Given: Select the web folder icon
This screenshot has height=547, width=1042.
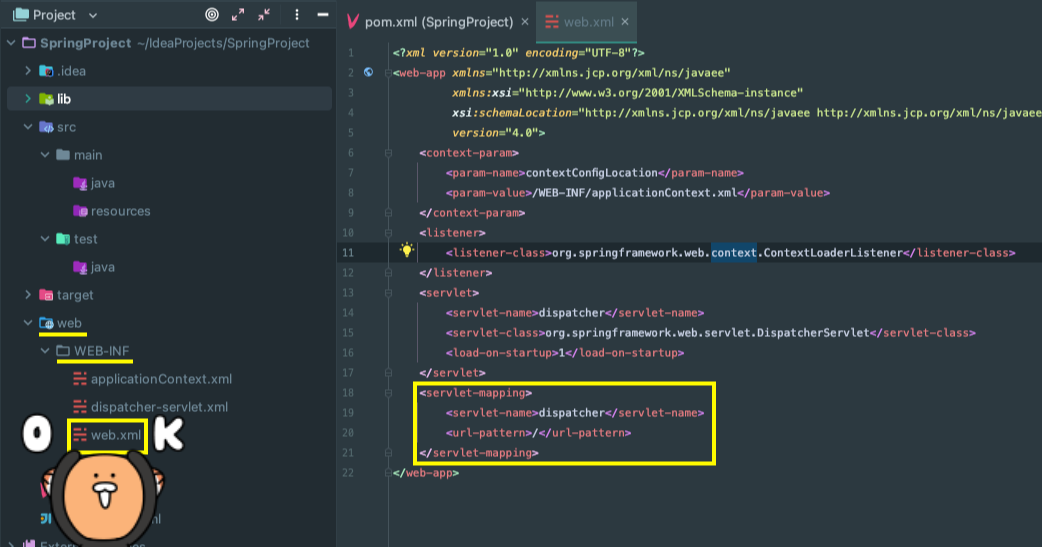Looking at the screenshot, I should point(46,323).
